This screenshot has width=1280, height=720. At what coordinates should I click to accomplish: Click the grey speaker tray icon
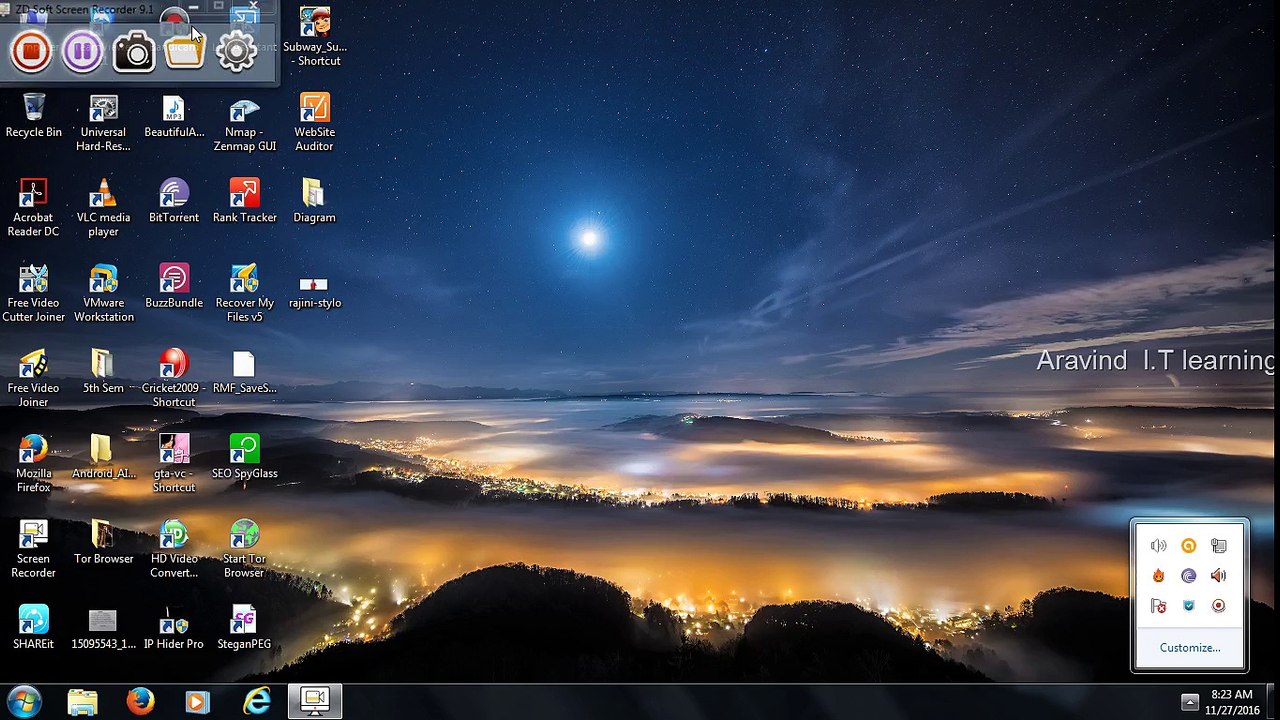1158,546
